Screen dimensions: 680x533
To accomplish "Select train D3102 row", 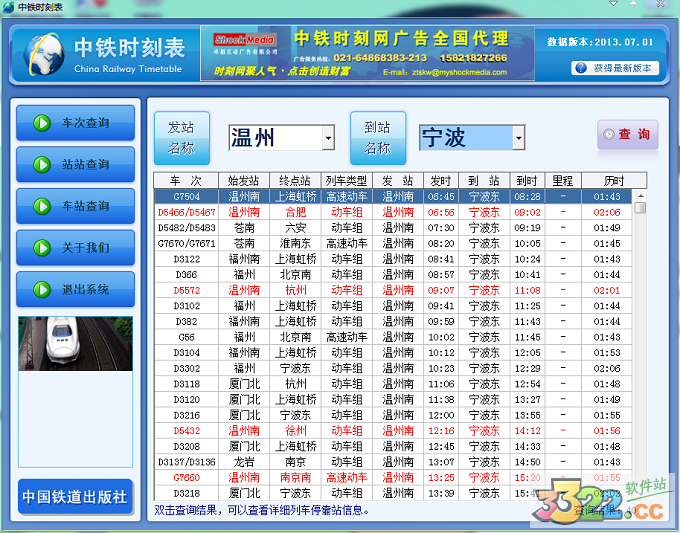I will point(393,306).
